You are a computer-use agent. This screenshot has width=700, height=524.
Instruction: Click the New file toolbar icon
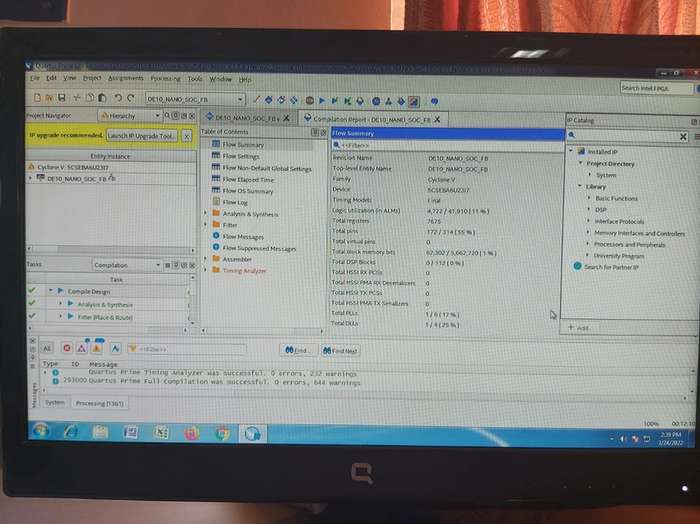point(38,97)
